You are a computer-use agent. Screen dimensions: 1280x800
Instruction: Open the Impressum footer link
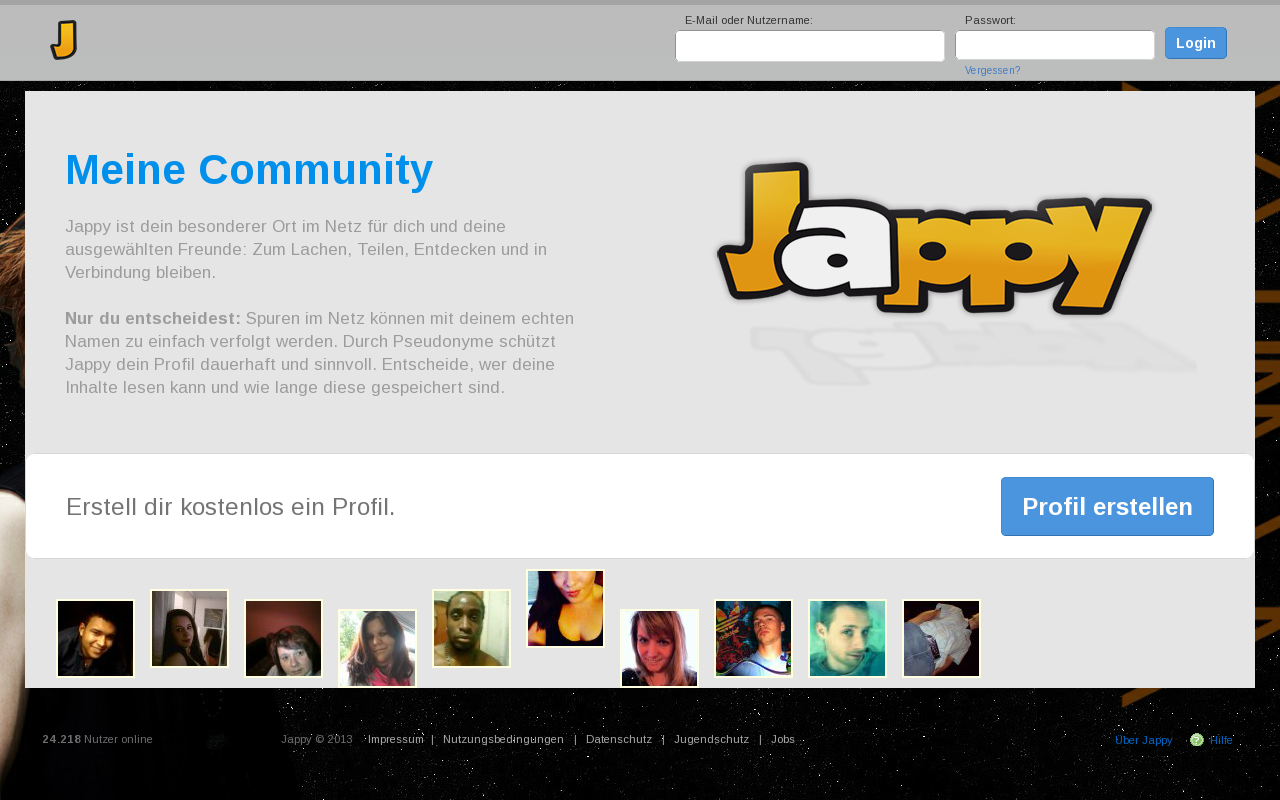(x=396, y=740)
